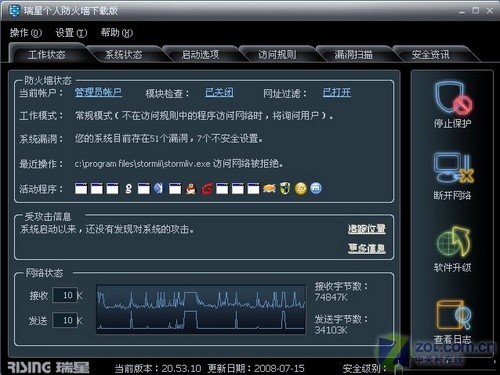Select the red swirl program icon in active programs
500x375 pixels.
pos(206,189)
